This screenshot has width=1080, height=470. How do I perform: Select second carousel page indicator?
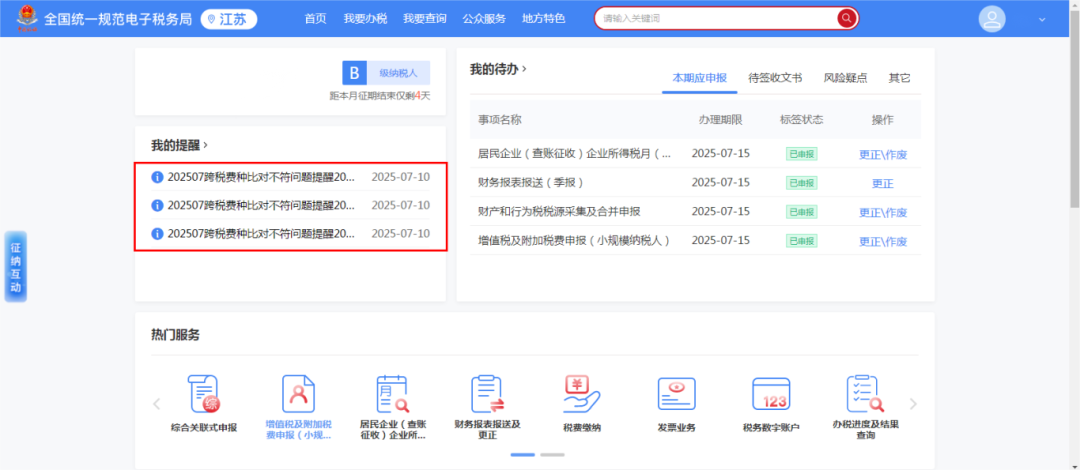552,454
